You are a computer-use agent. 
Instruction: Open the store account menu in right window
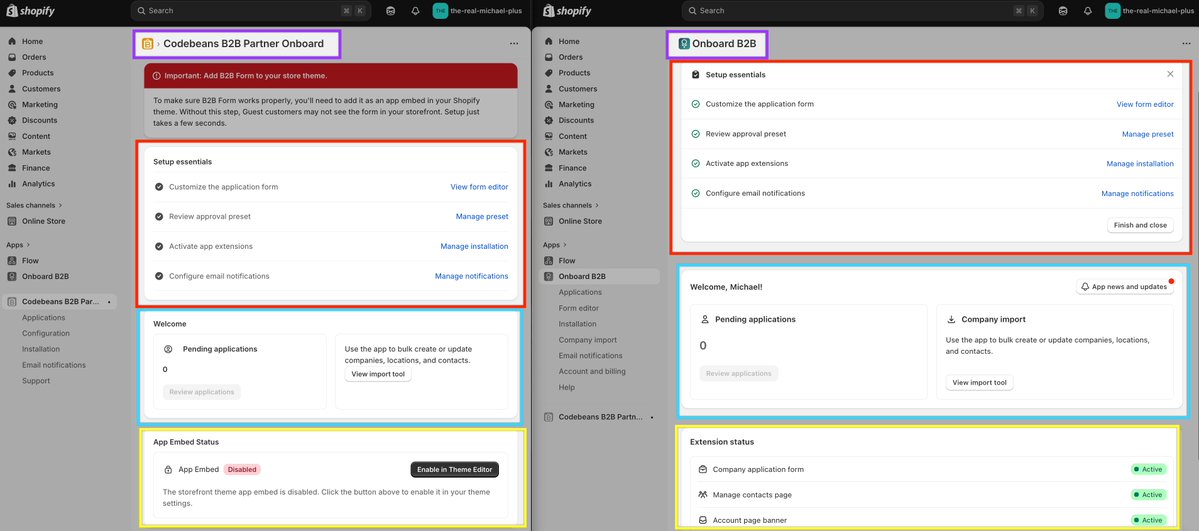click(1150, 11)
